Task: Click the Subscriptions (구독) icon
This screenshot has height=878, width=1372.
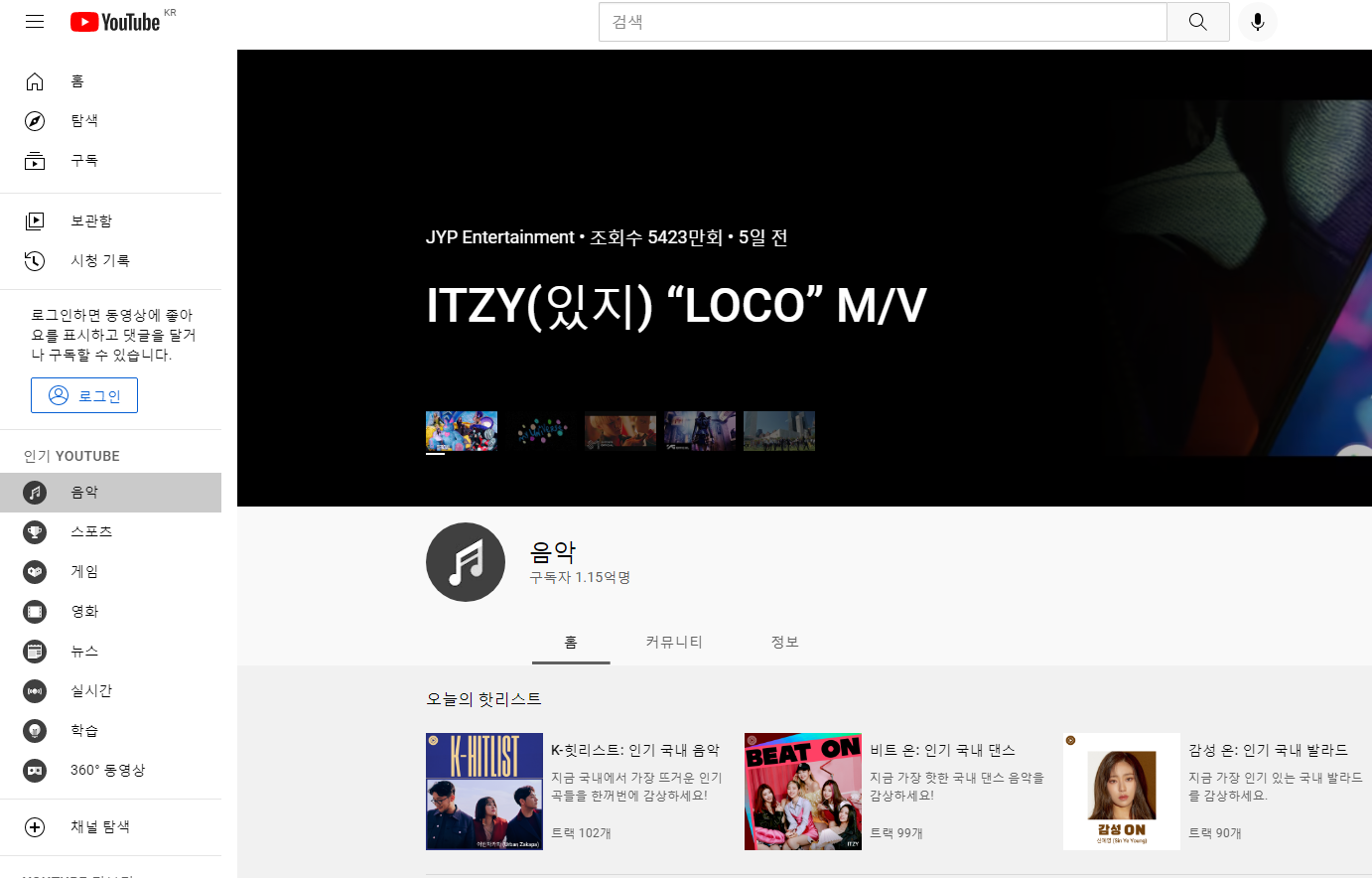Action: [x=35, y=161]
